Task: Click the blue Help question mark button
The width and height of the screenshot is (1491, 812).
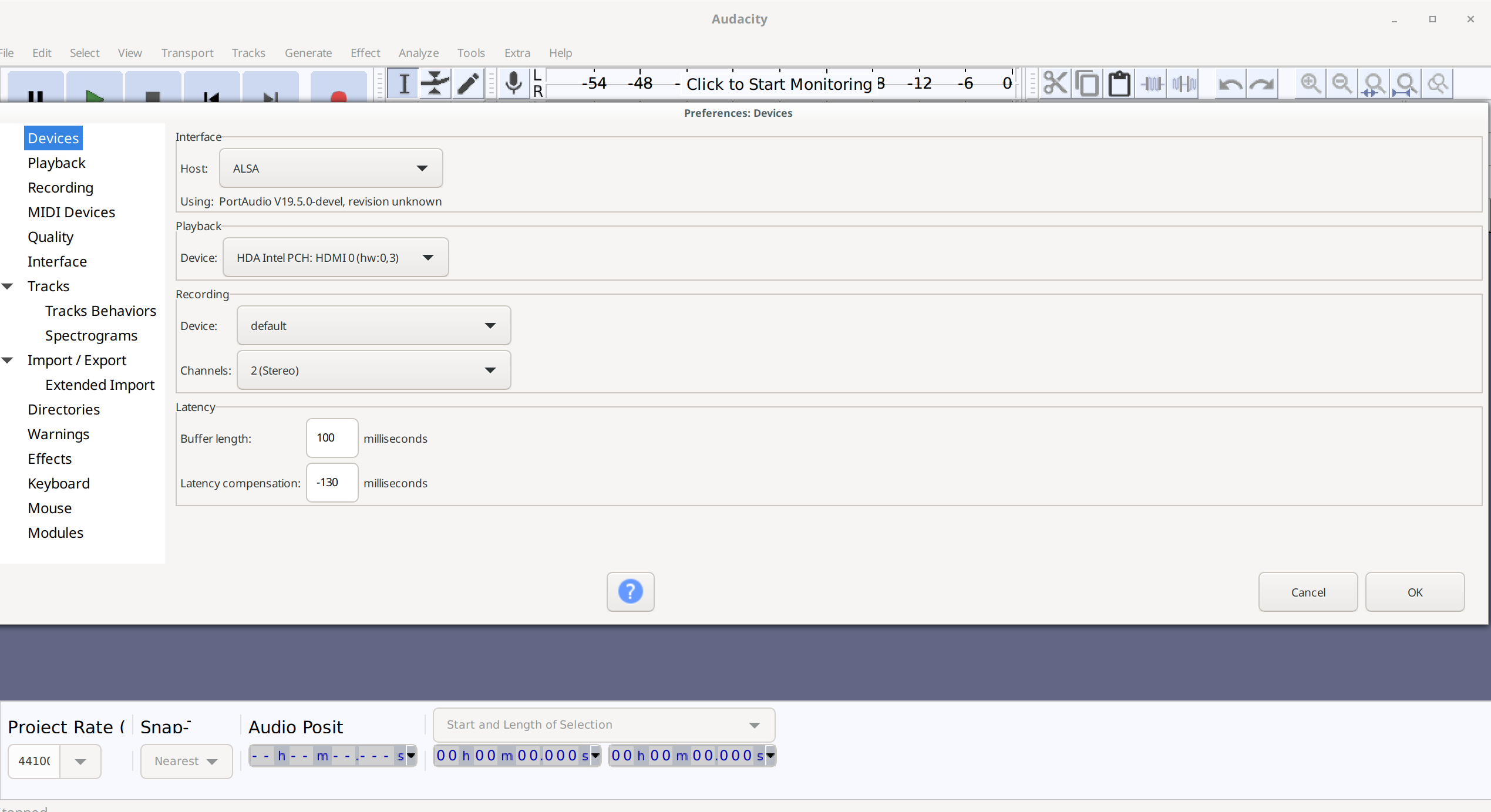Action: [x=630, y=592]
